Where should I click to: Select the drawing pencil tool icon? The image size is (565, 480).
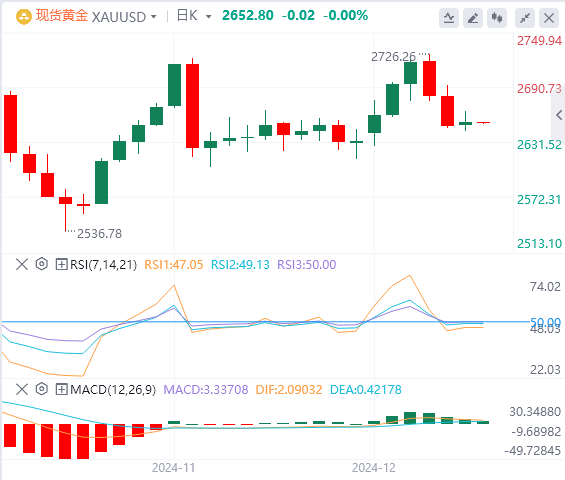coord(473,18)
